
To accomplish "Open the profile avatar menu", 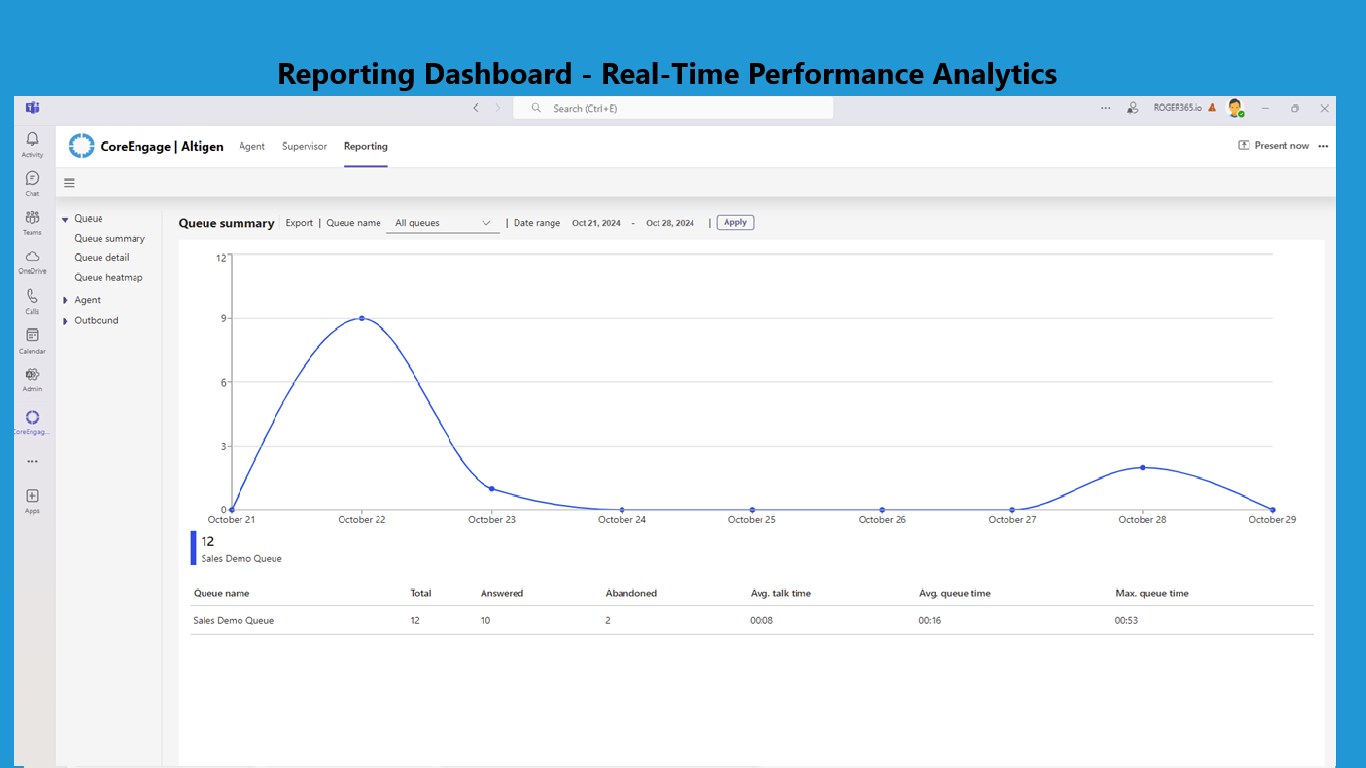I will click(x=1235, y=107).
